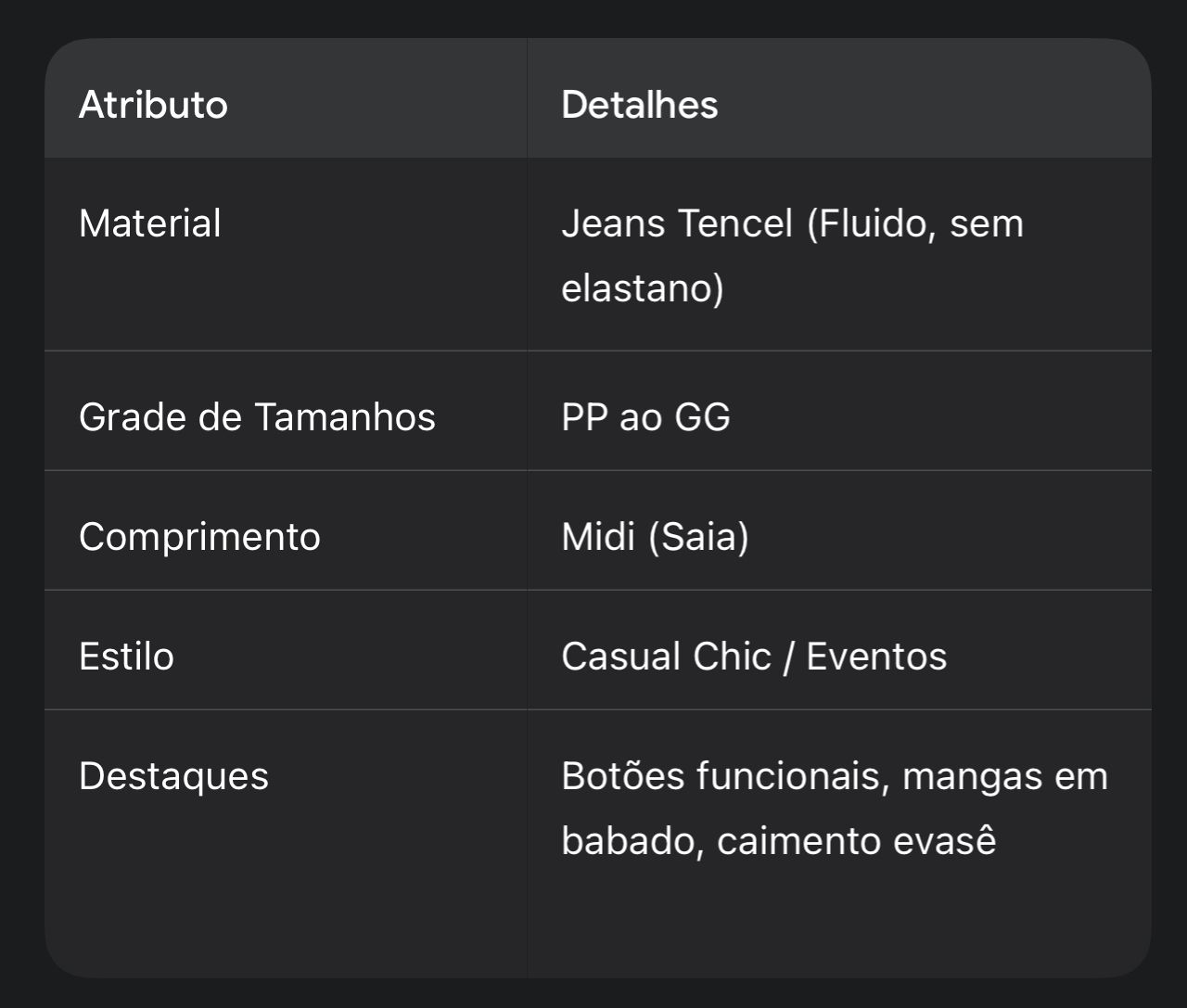Screen dimensions: 1187x1008
Task: Click the Midi (Saia) value
Action: (x=655, y=537)
